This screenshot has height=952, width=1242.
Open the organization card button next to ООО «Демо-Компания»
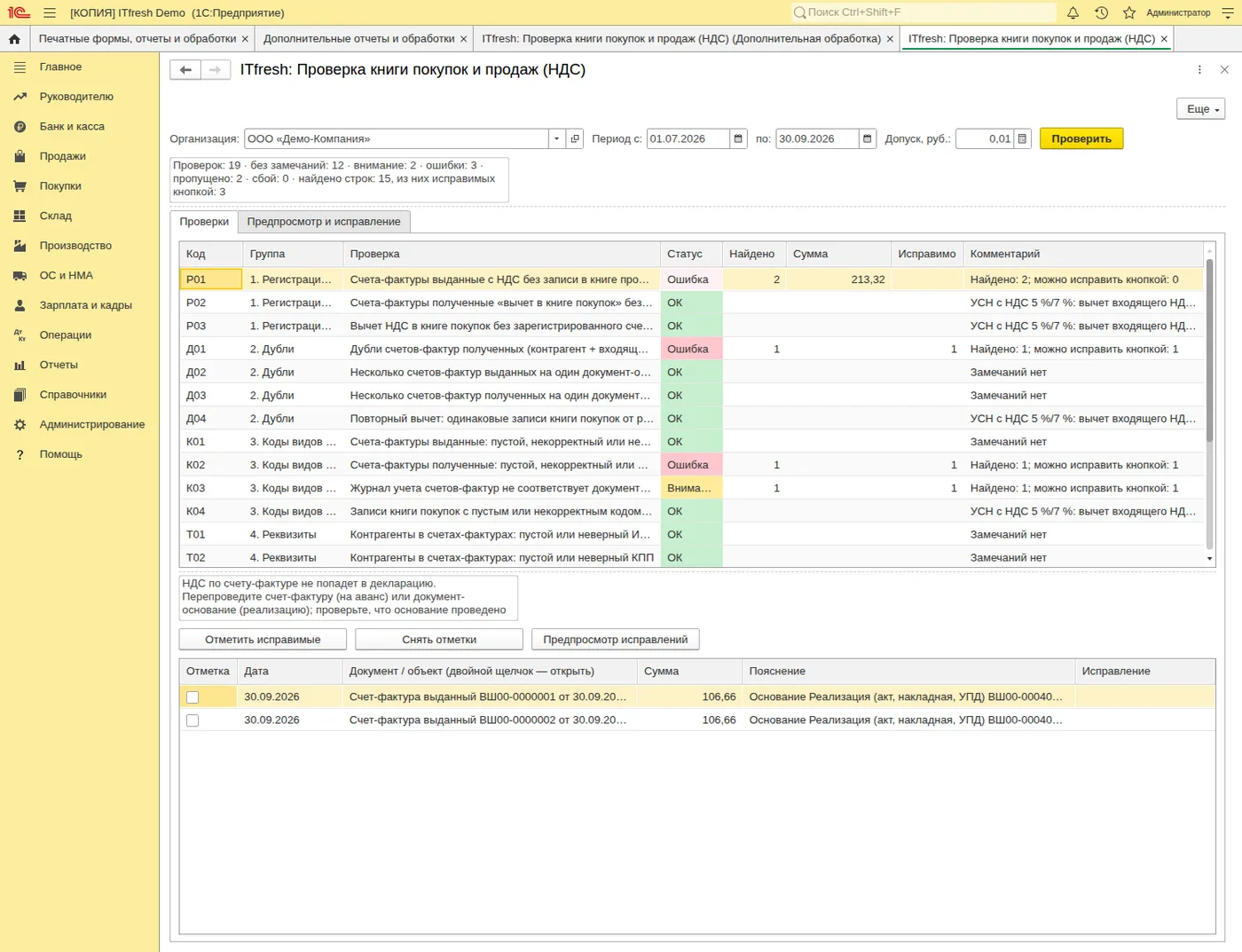(x=575, y=138)
